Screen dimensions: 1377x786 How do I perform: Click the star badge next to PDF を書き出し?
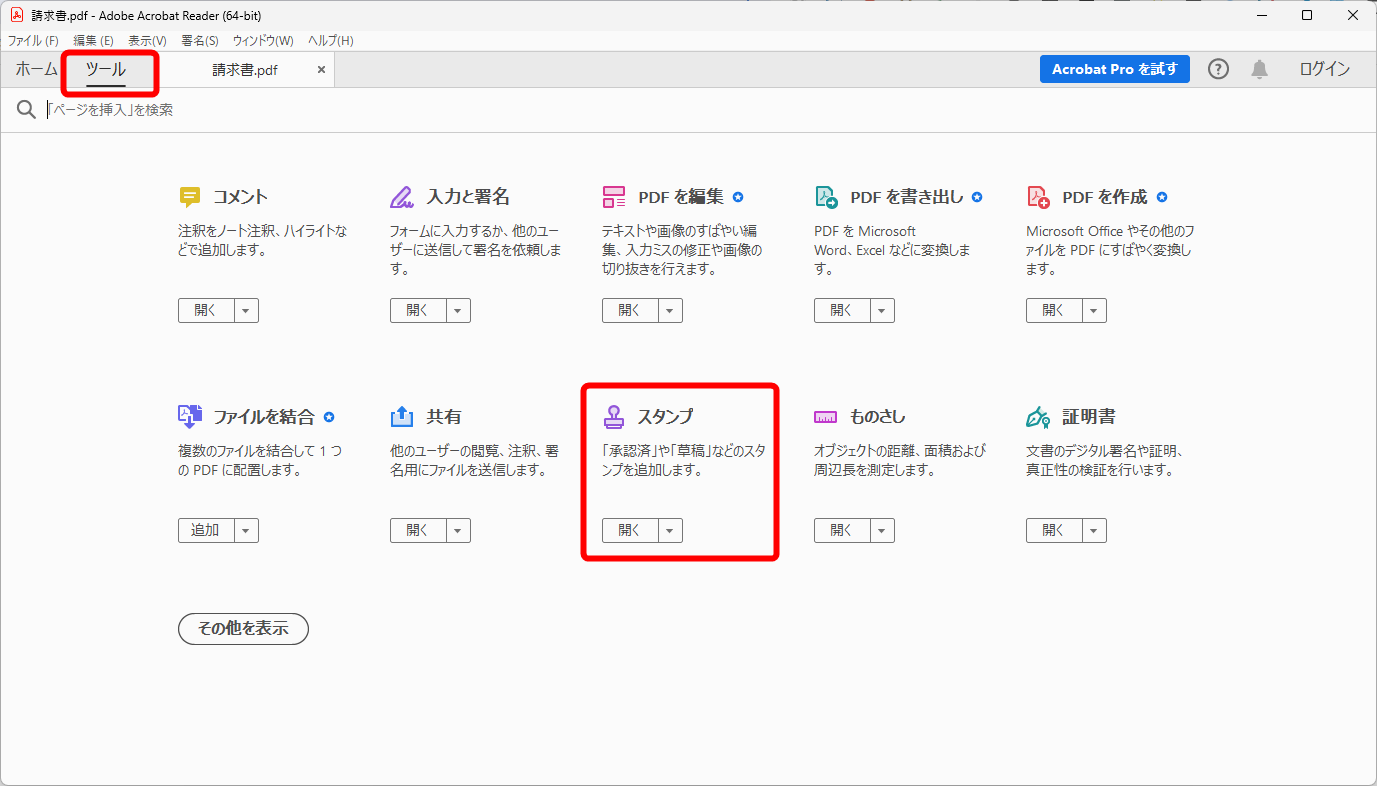tap(977, 197)
